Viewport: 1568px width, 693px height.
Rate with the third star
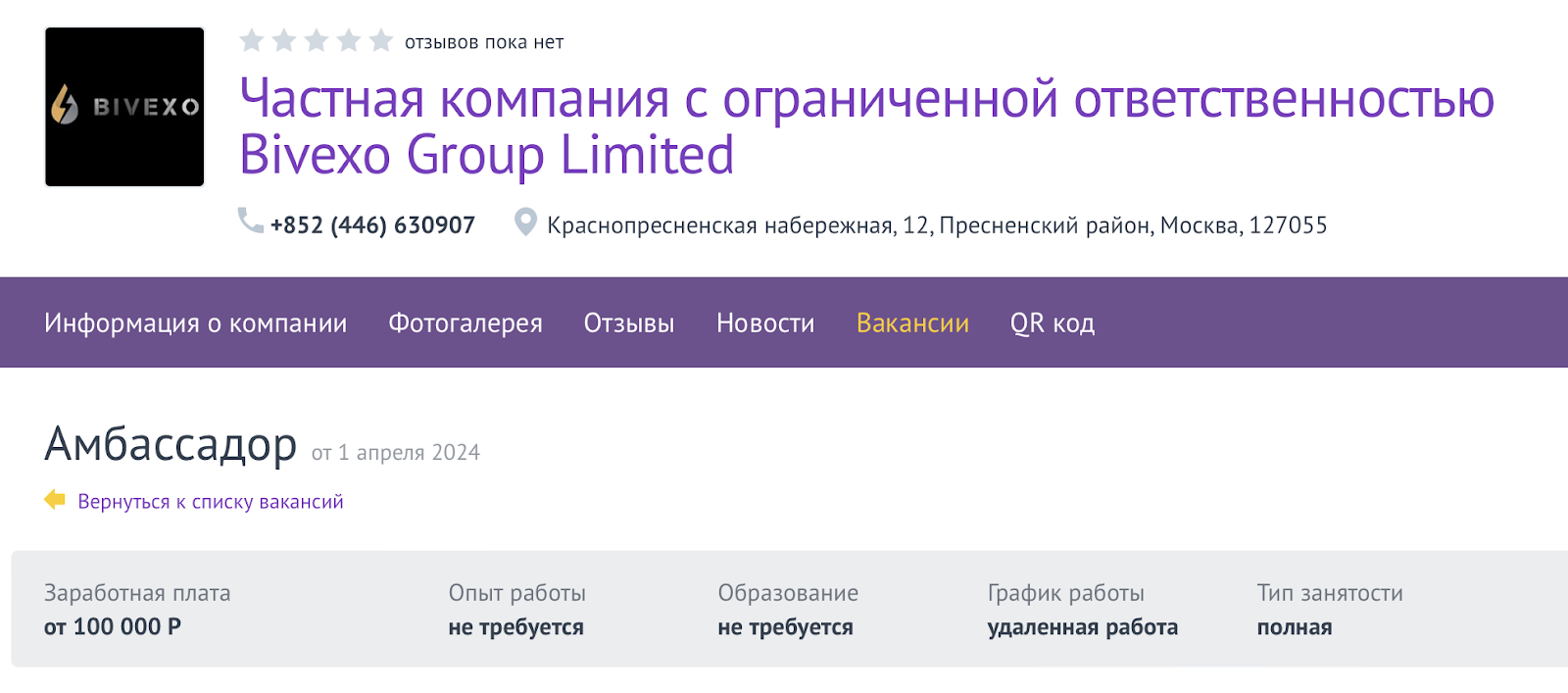[x=317, y=40]
